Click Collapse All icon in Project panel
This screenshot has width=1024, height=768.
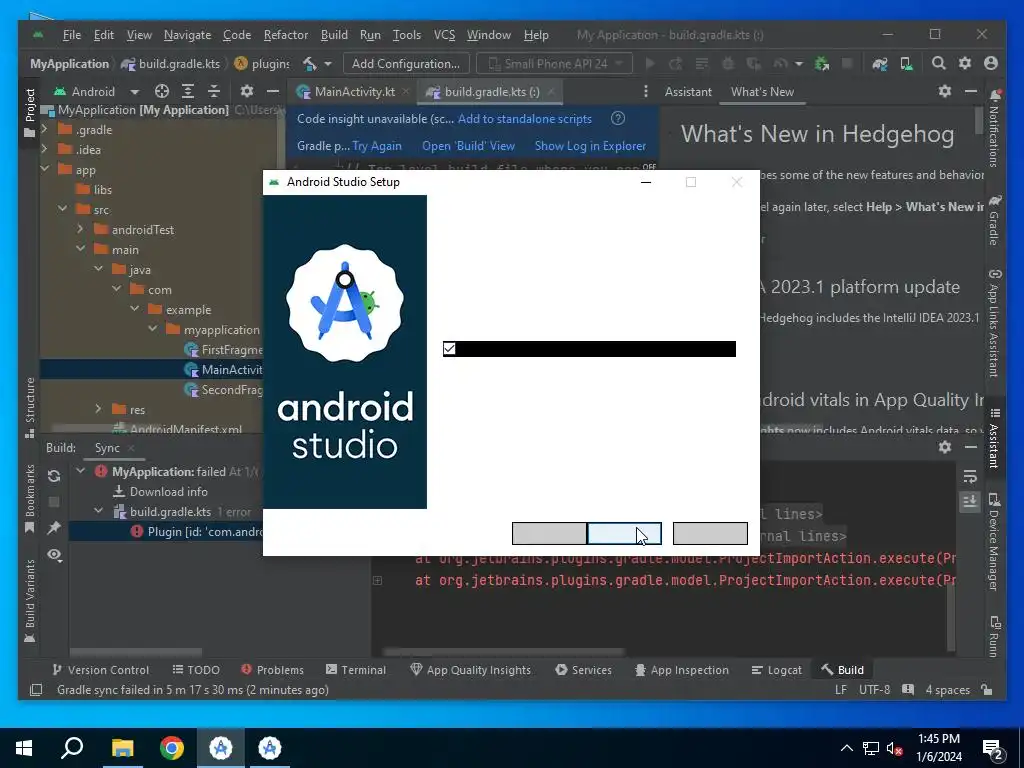pyautogui.click(x=214, y=91)
